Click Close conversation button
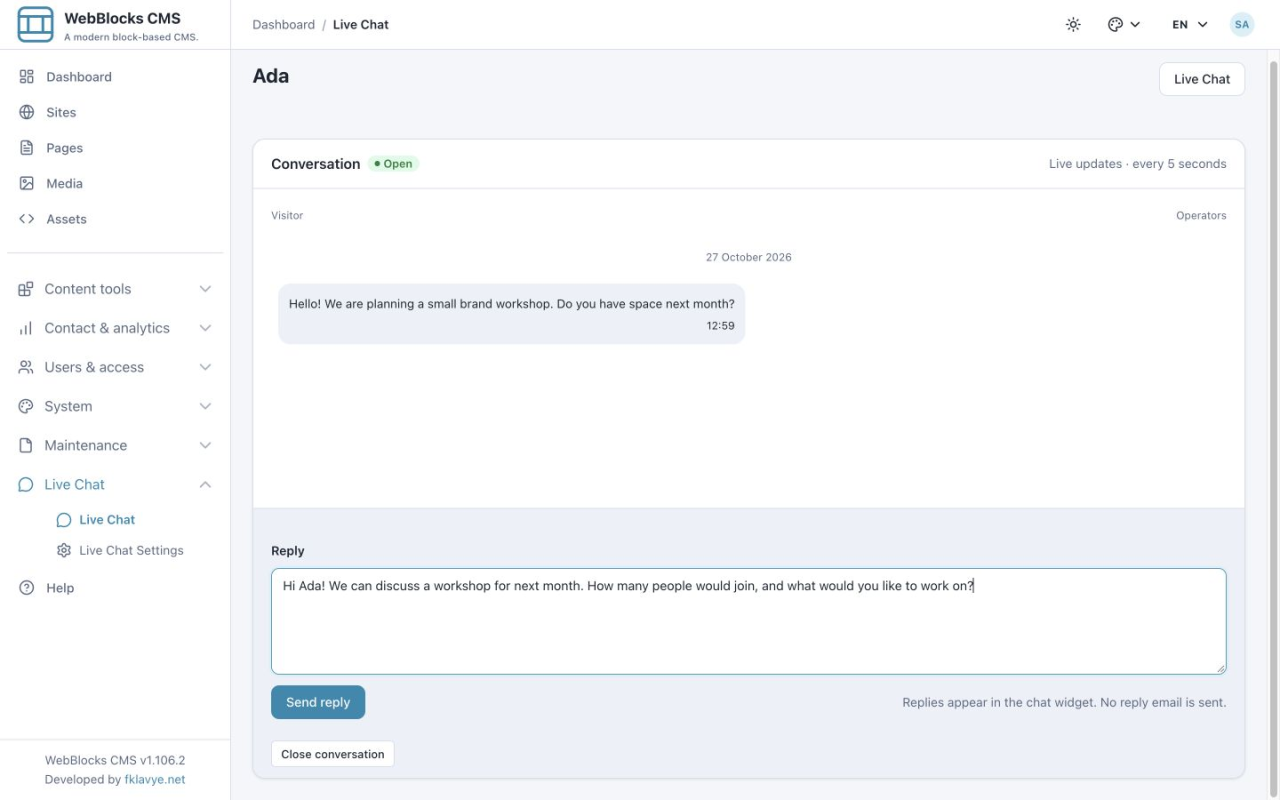 333,754
